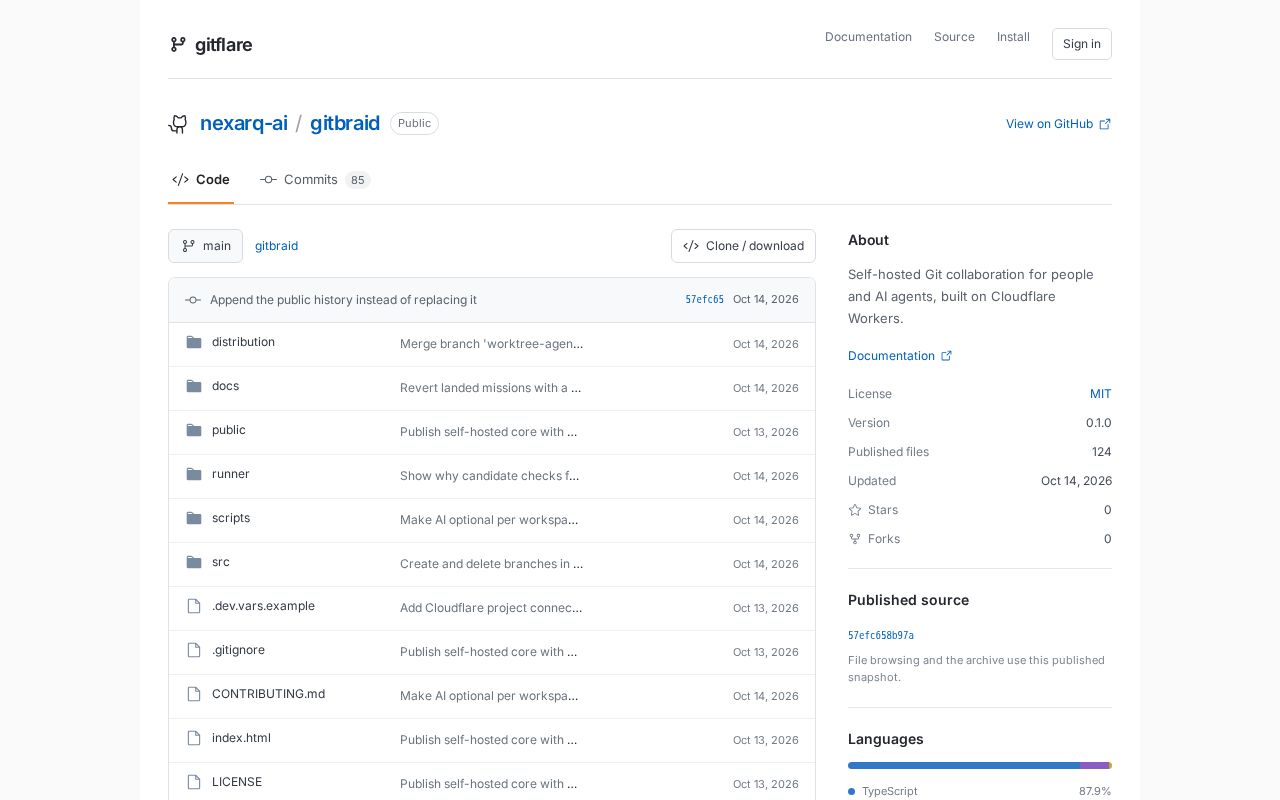Open external link icon next to View on GitHub
1280x800 pixels.
tap(1105, 124)
